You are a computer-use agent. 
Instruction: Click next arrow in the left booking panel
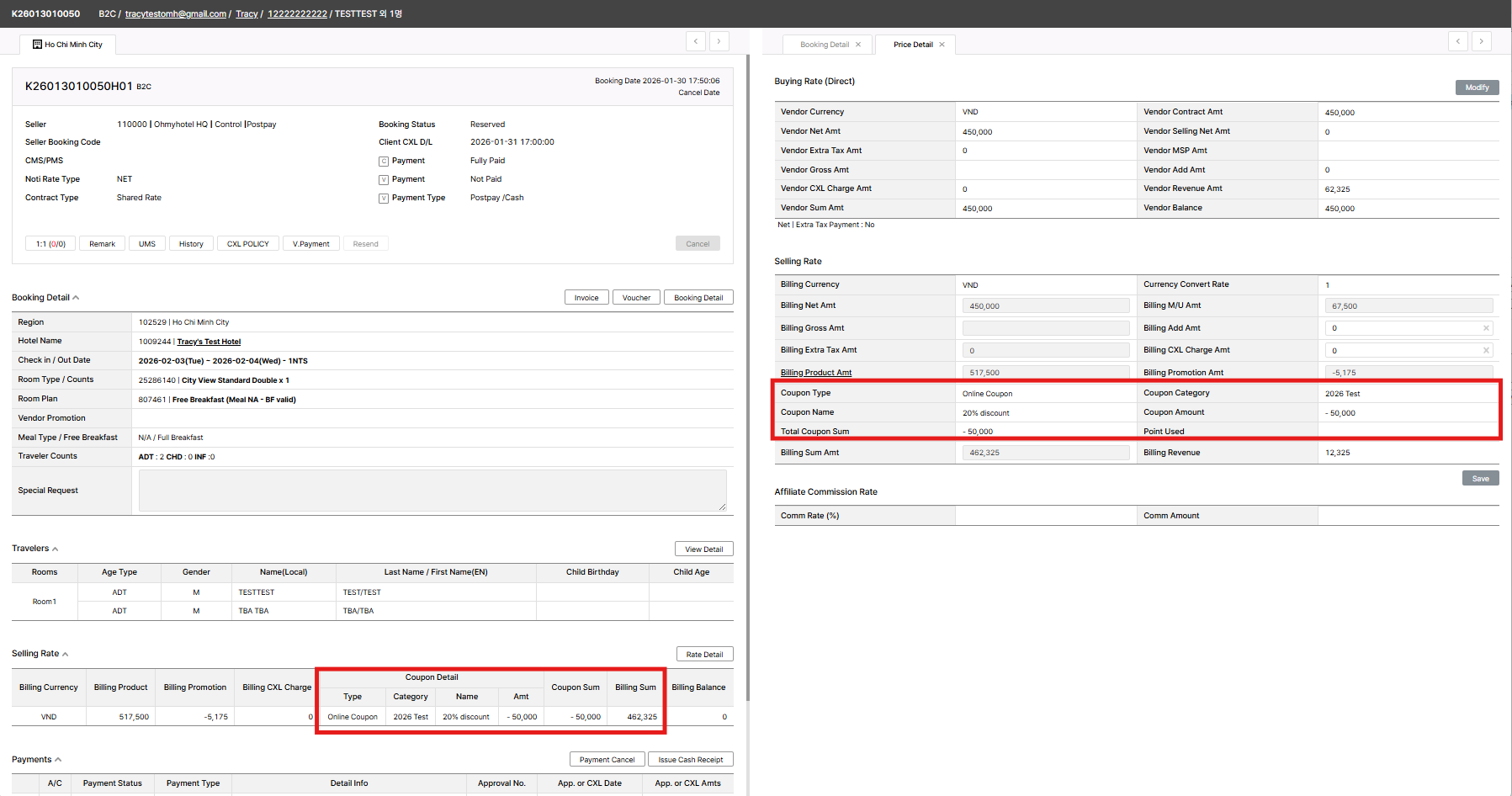(x=719, y=41)
